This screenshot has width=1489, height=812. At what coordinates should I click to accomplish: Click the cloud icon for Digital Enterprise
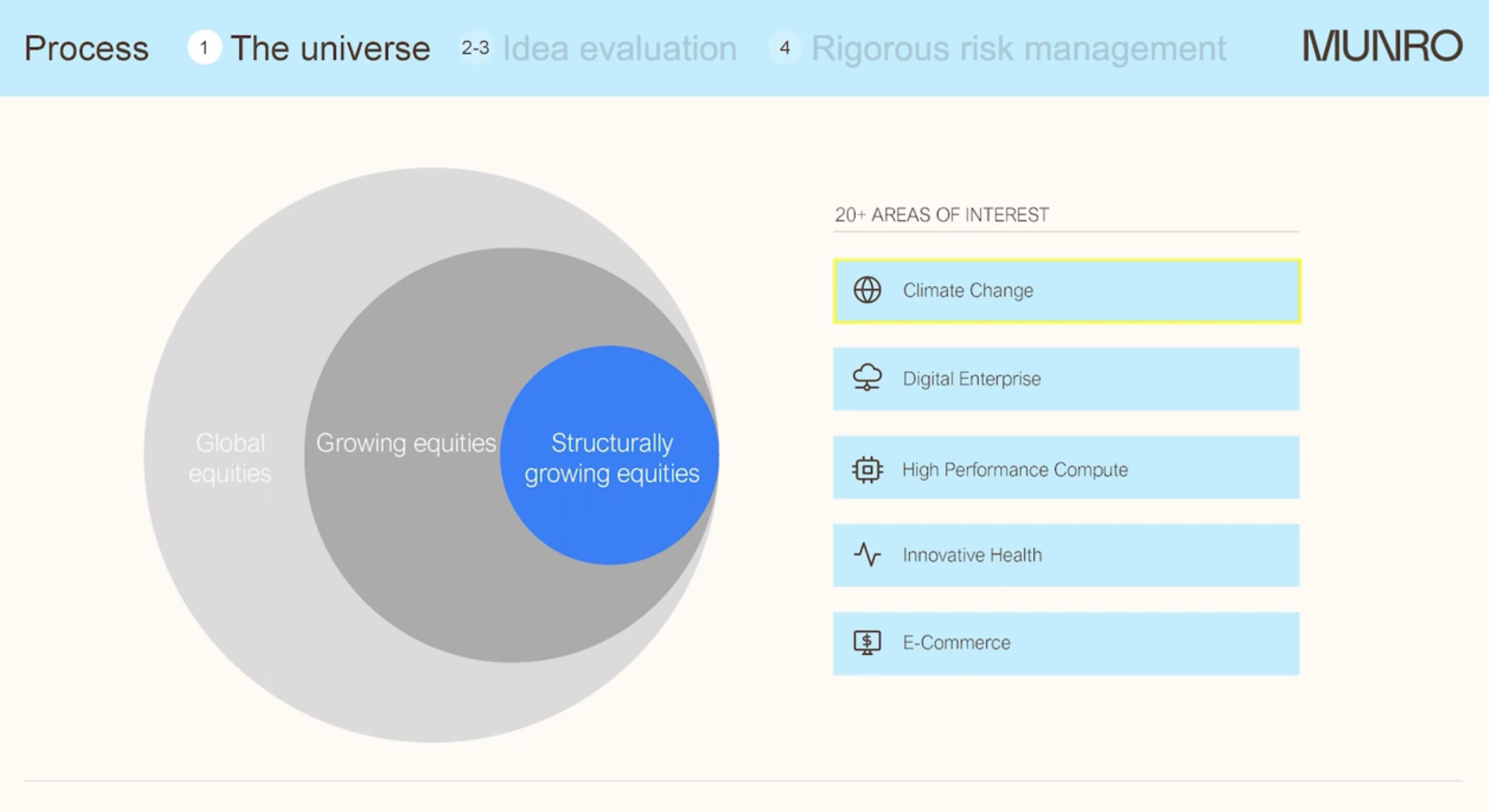[867, 378]
